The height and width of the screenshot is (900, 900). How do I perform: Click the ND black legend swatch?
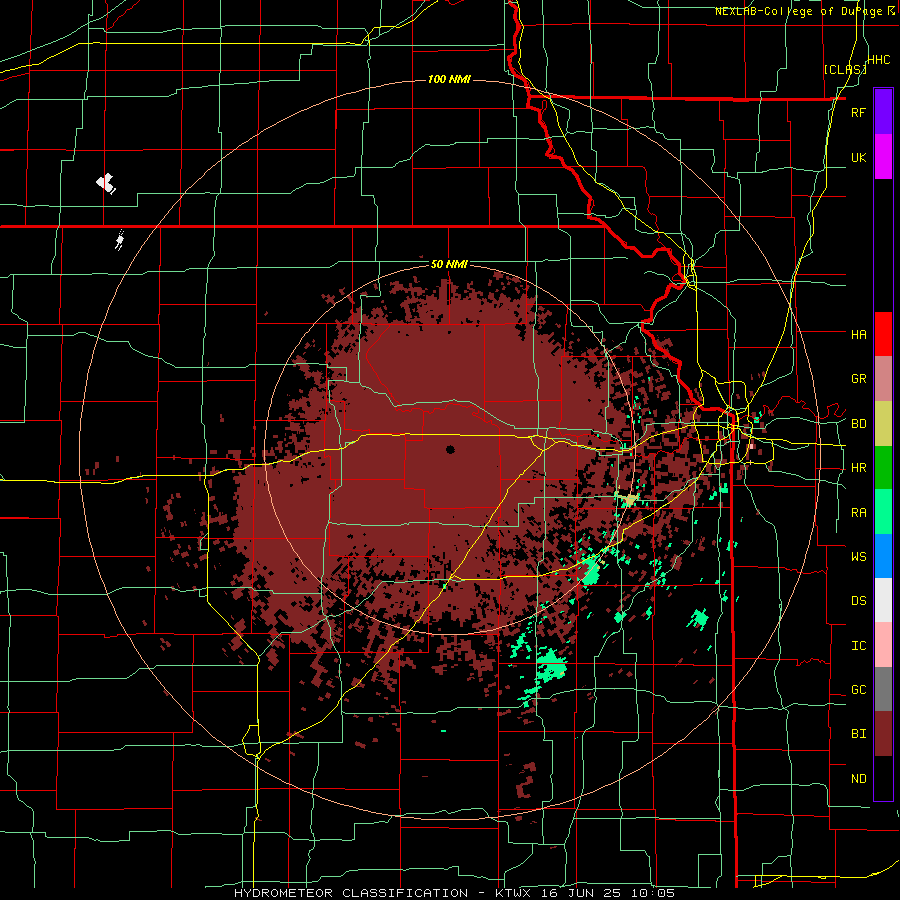(883, 778)
